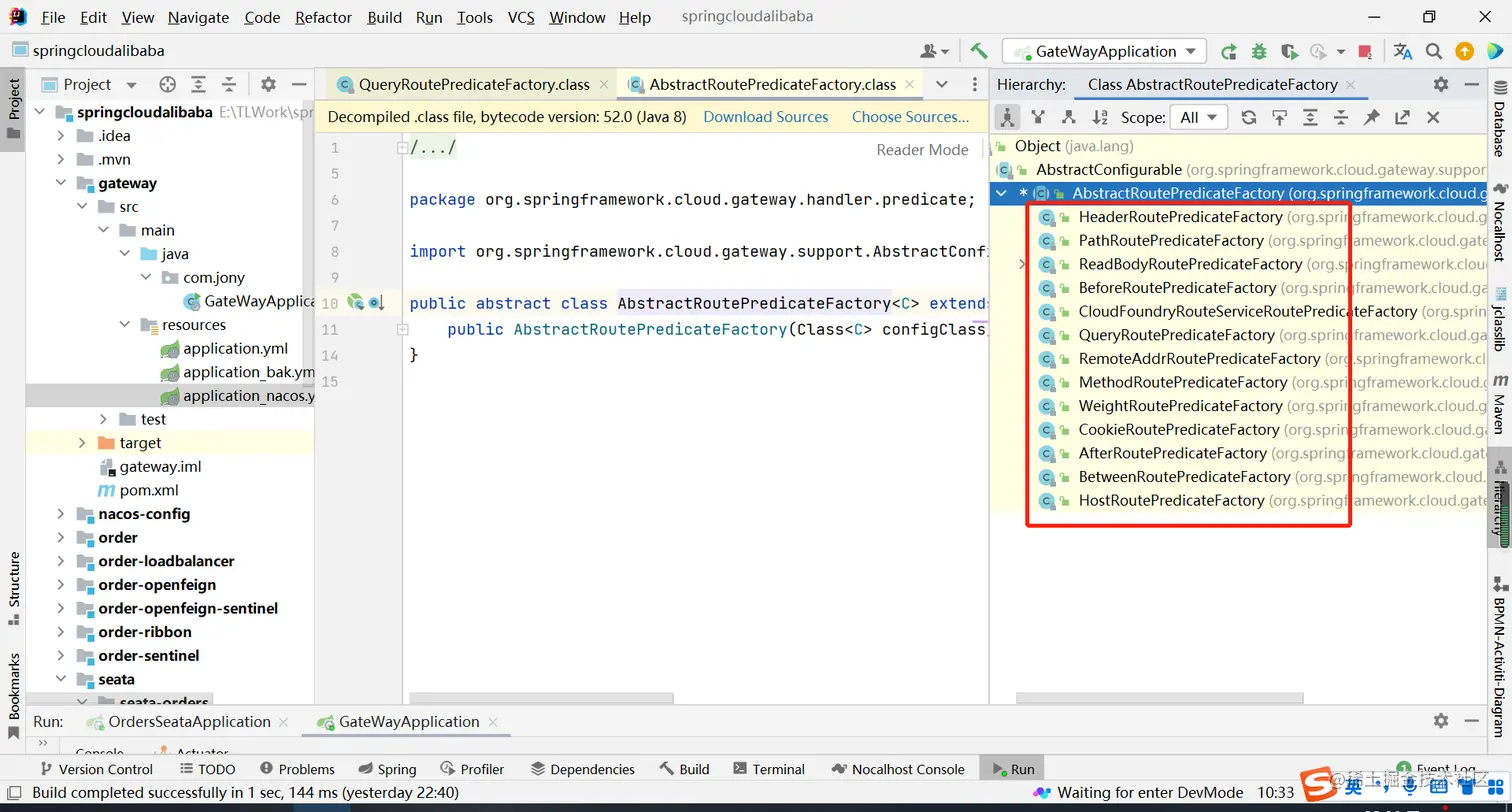Open the Project view selector dropdown
Viewport: 1512px width, 812px height.
pyautogui.click(x=88, y=84)
